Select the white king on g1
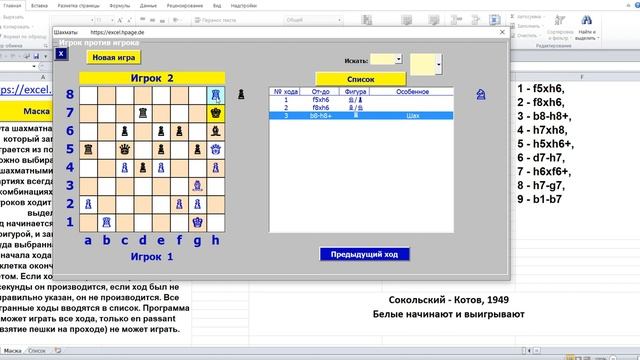 coord(198,222)
